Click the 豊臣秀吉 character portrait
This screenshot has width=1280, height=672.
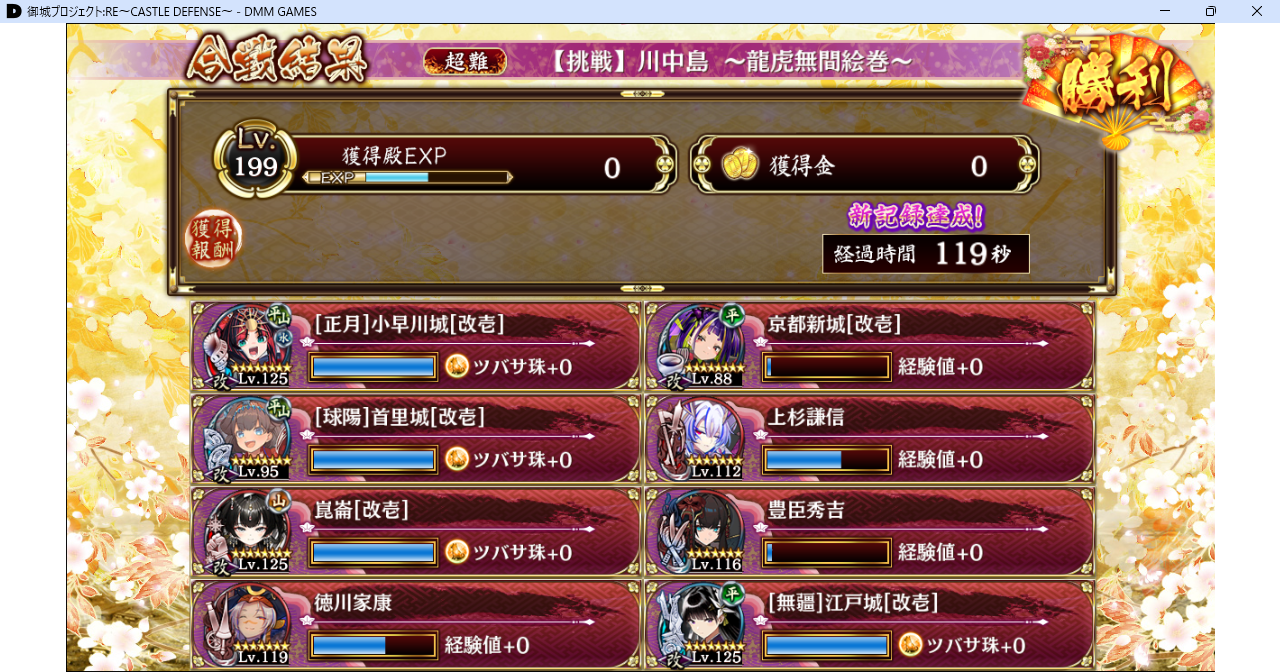coord(698,531)
